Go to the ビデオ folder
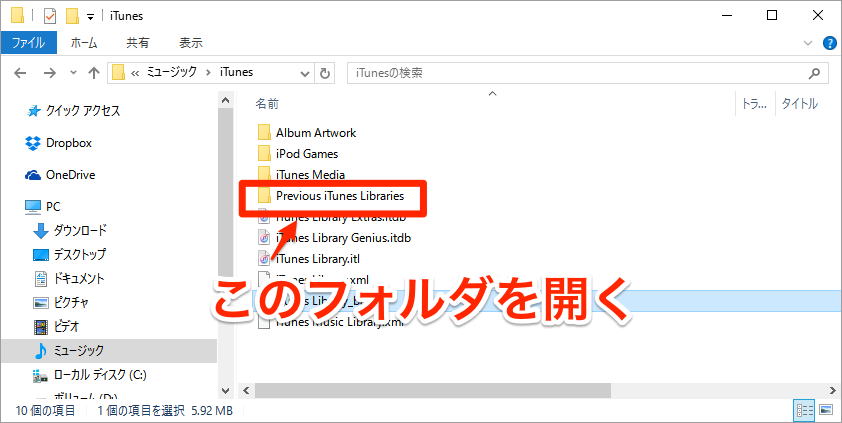Viewport: 842px width, 423px height. point(56,326)
